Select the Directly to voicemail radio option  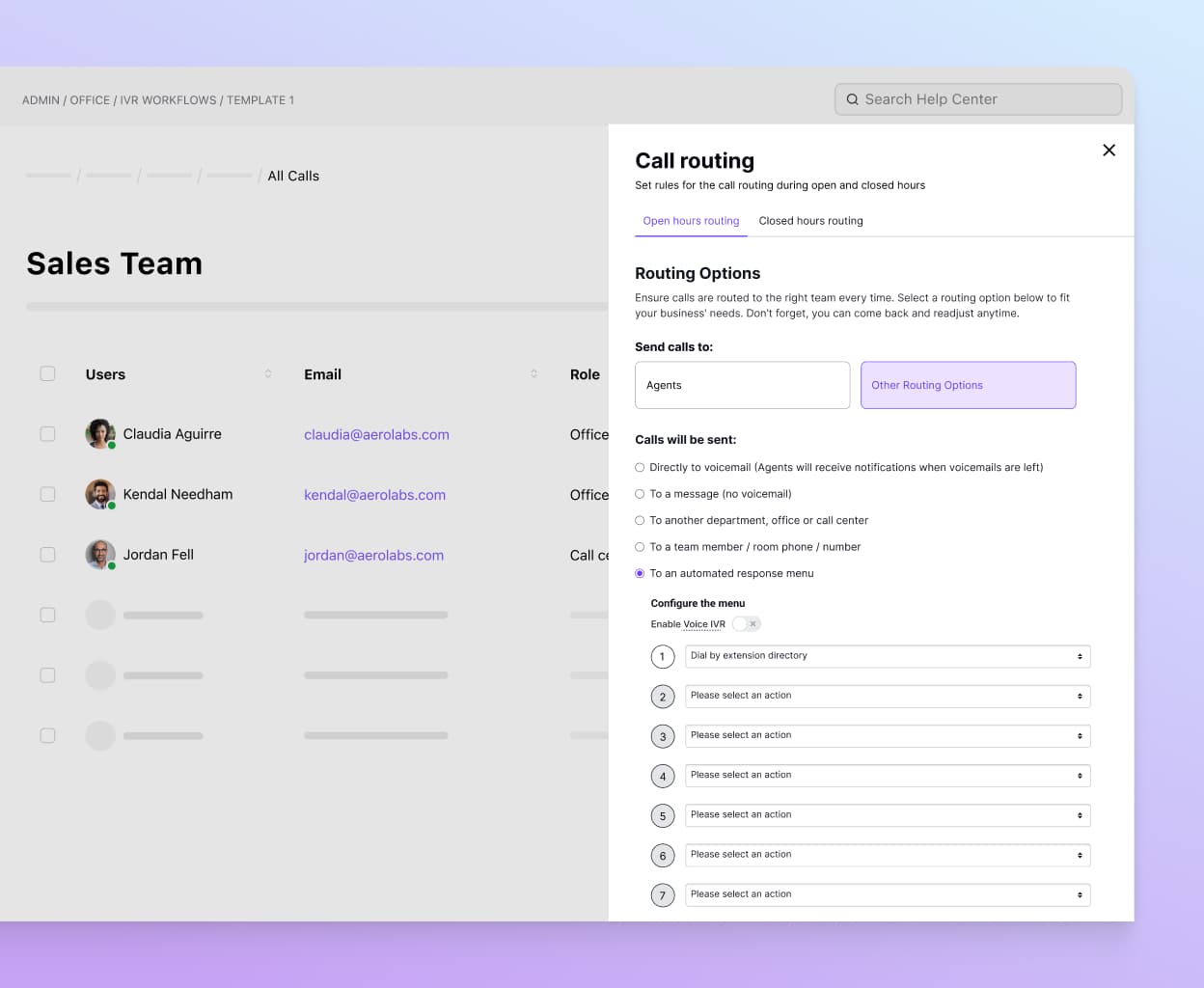pyautogui.click(x=640, y=468)
